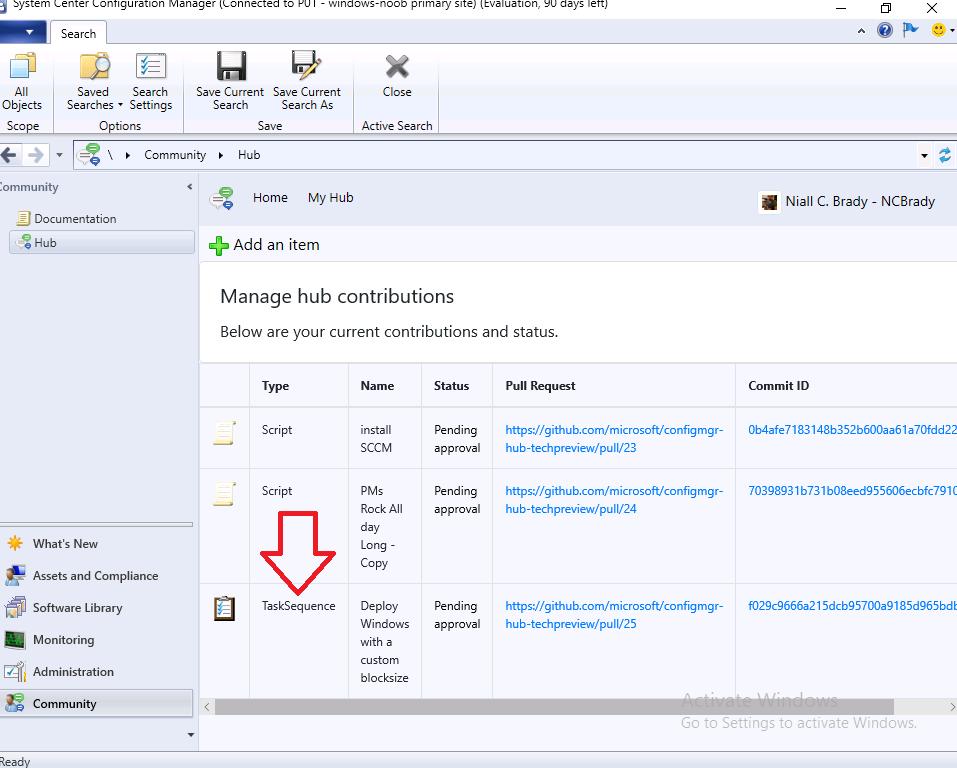Collapse the Community navigation pane
Viewport: 957px width, 768px height.
(x=190, y=187)
